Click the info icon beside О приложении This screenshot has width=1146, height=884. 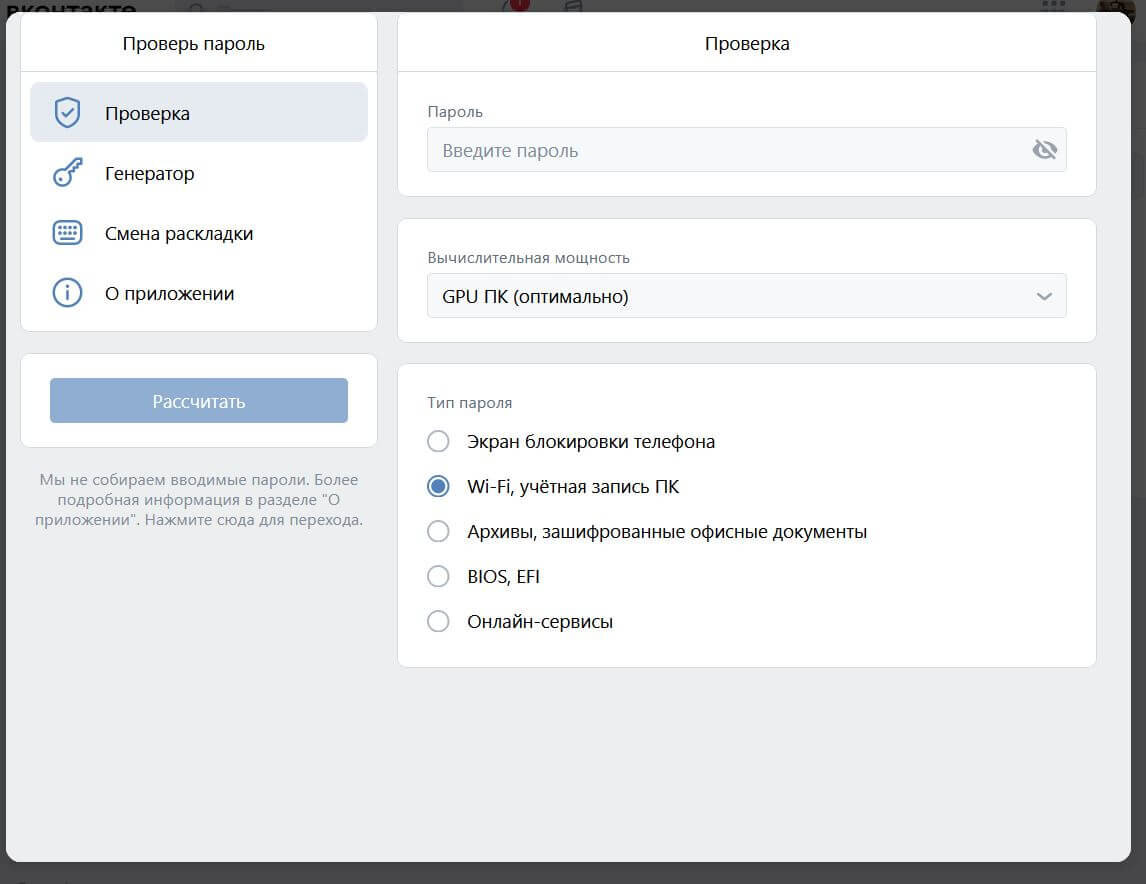[x=66, y=292]
